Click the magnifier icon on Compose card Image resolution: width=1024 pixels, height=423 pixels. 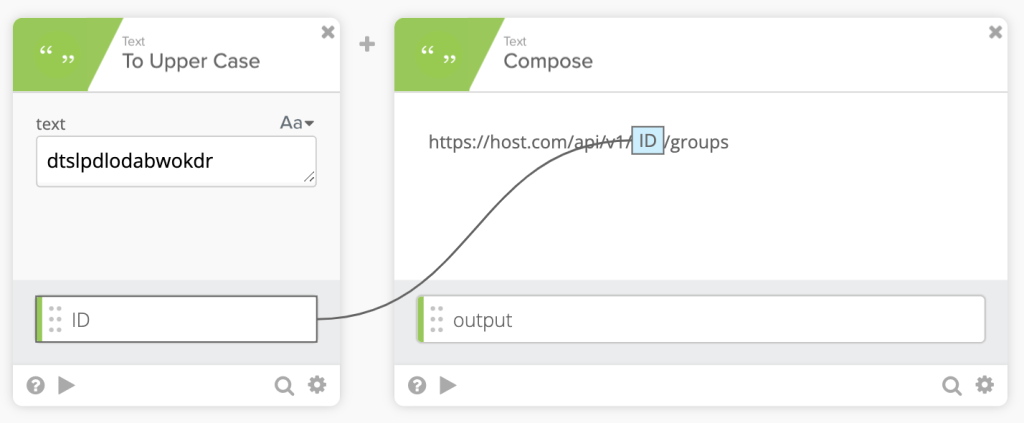(952, 385)
